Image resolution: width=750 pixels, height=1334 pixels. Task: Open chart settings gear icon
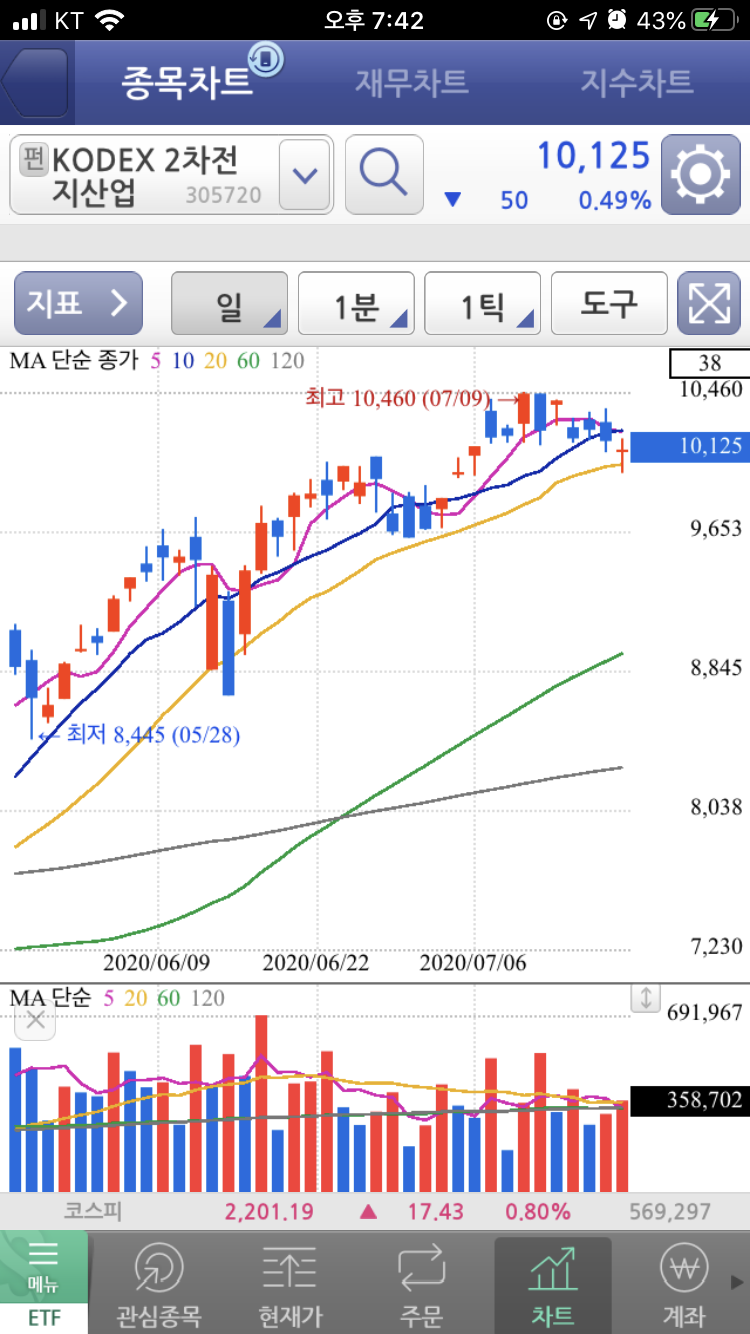click(700, 175)
